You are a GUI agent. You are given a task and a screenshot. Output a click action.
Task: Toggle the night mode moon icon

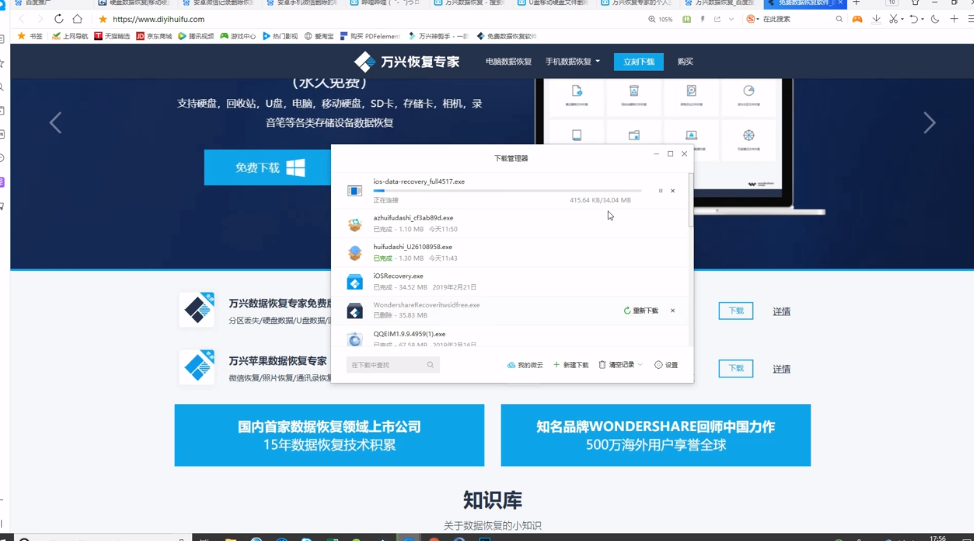coord(935,19)
